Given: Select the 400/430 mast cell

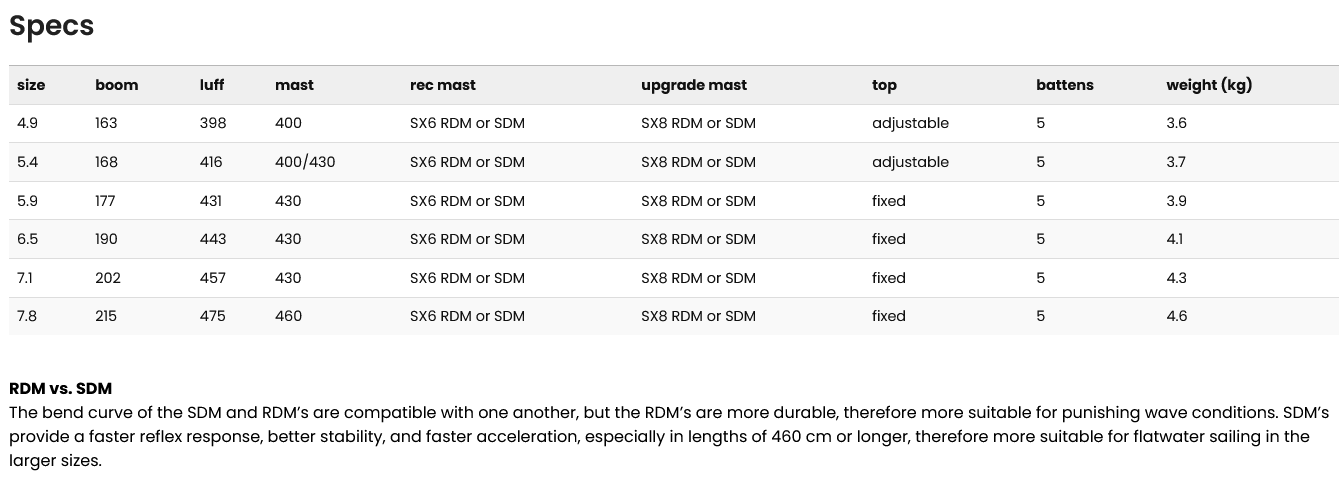Looking at the screenshot, I should pos(305,162).
